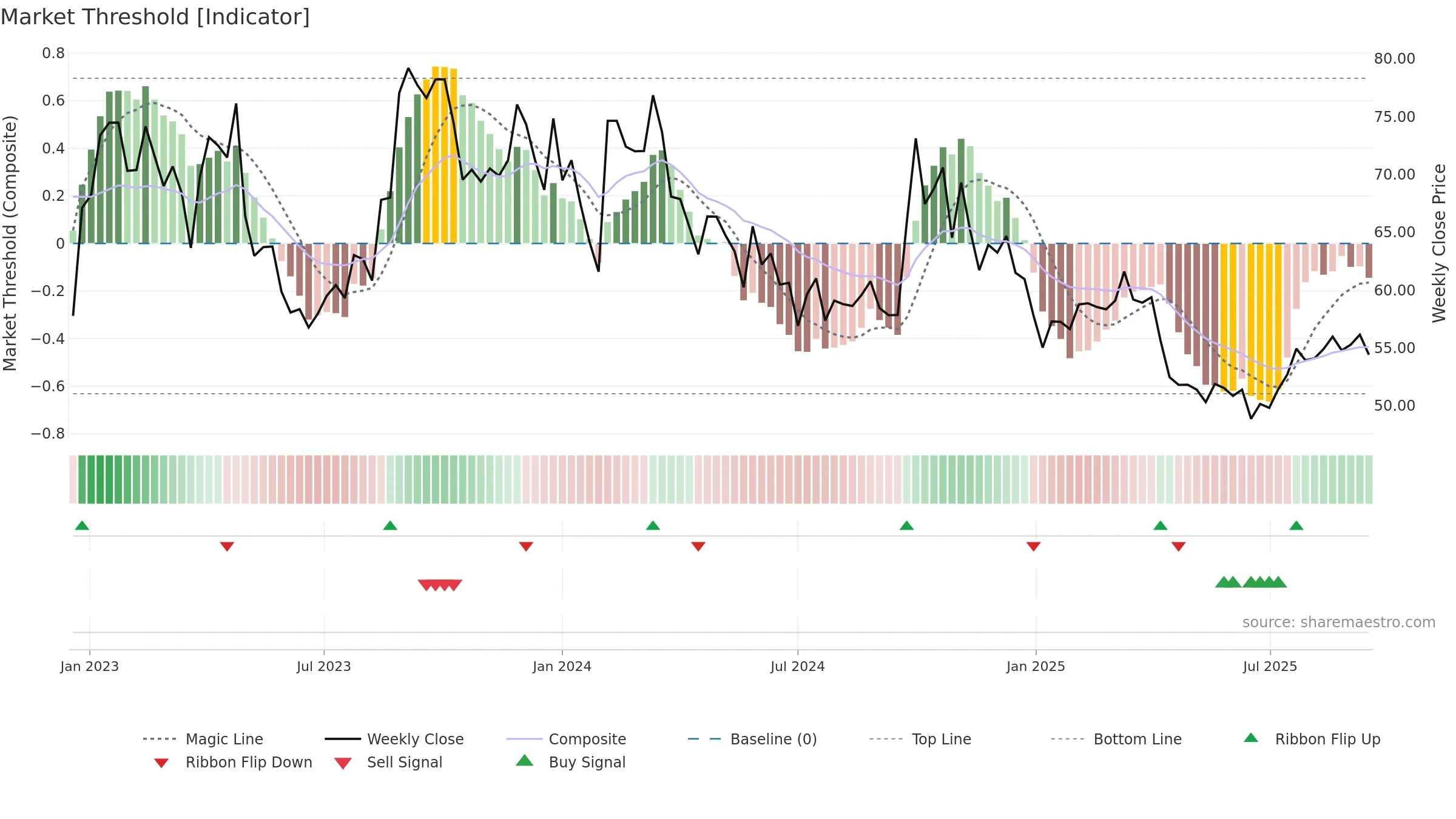Click the Weekly Close Price axis title
The width and height of the screenshot is (1456, 819).
click(x=1439, y=243)
